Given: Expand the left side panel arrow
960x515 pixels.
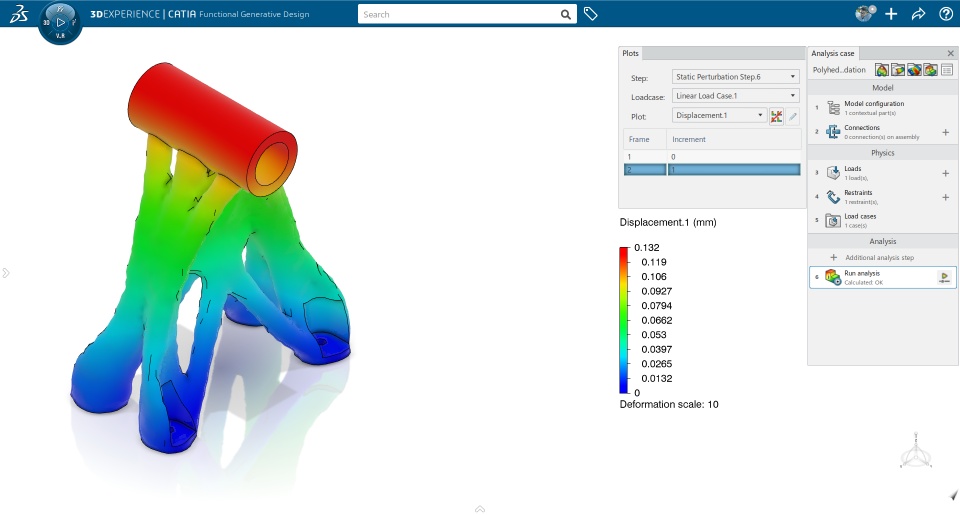Looking at the screenshot, I should 6,273.
